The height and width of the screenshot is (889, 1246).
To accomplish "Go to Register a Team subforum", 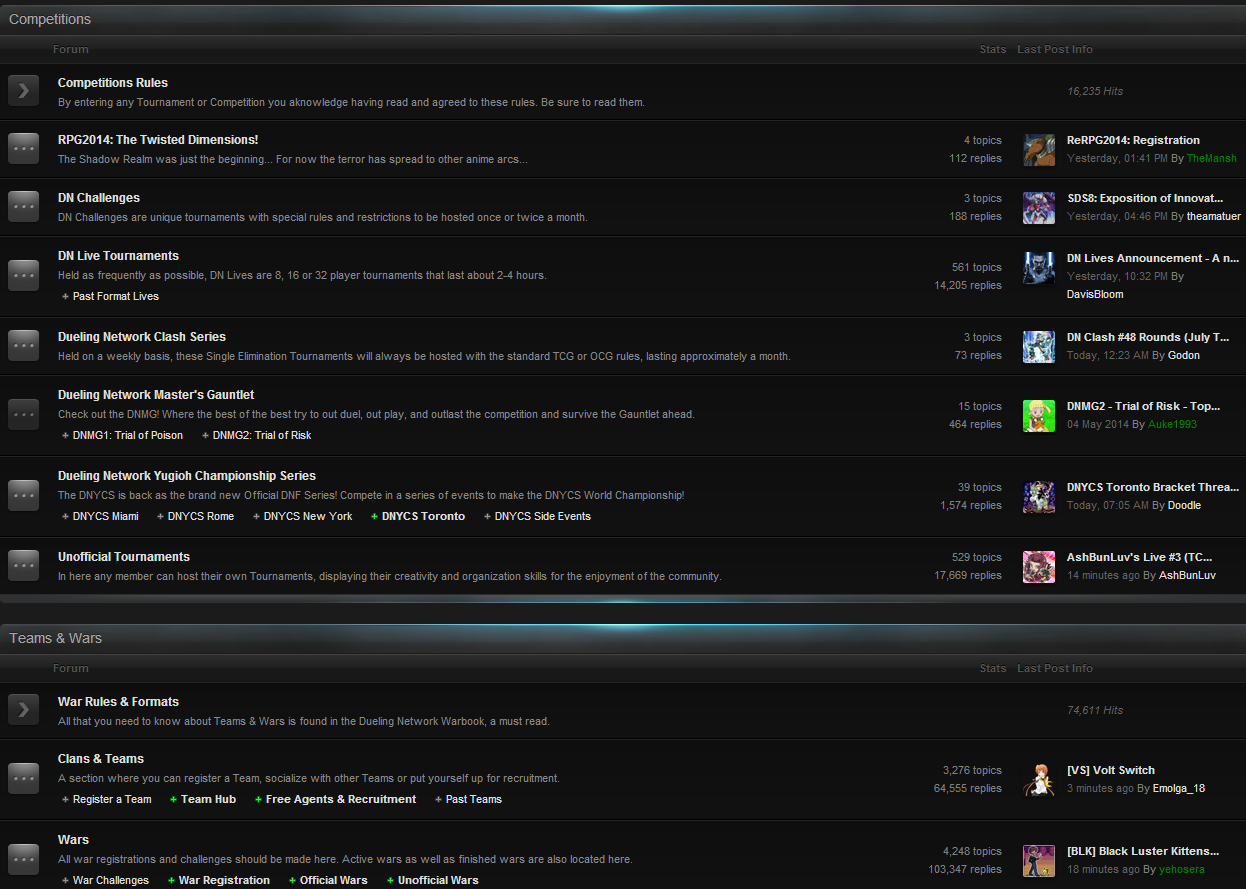I will tap(112, 799).
